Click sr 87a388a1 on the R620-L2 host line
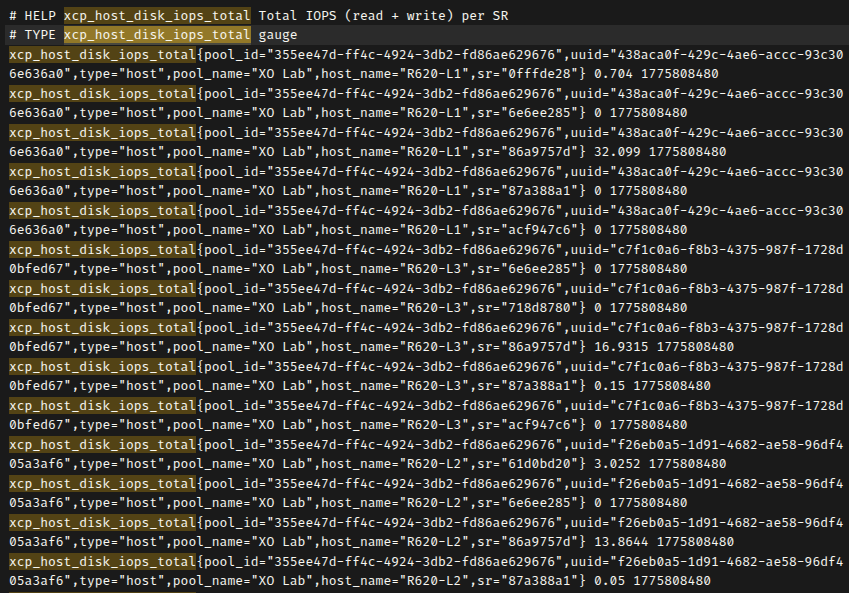The height and width of the screenshot is (593, 849). (x=551, y=581)
